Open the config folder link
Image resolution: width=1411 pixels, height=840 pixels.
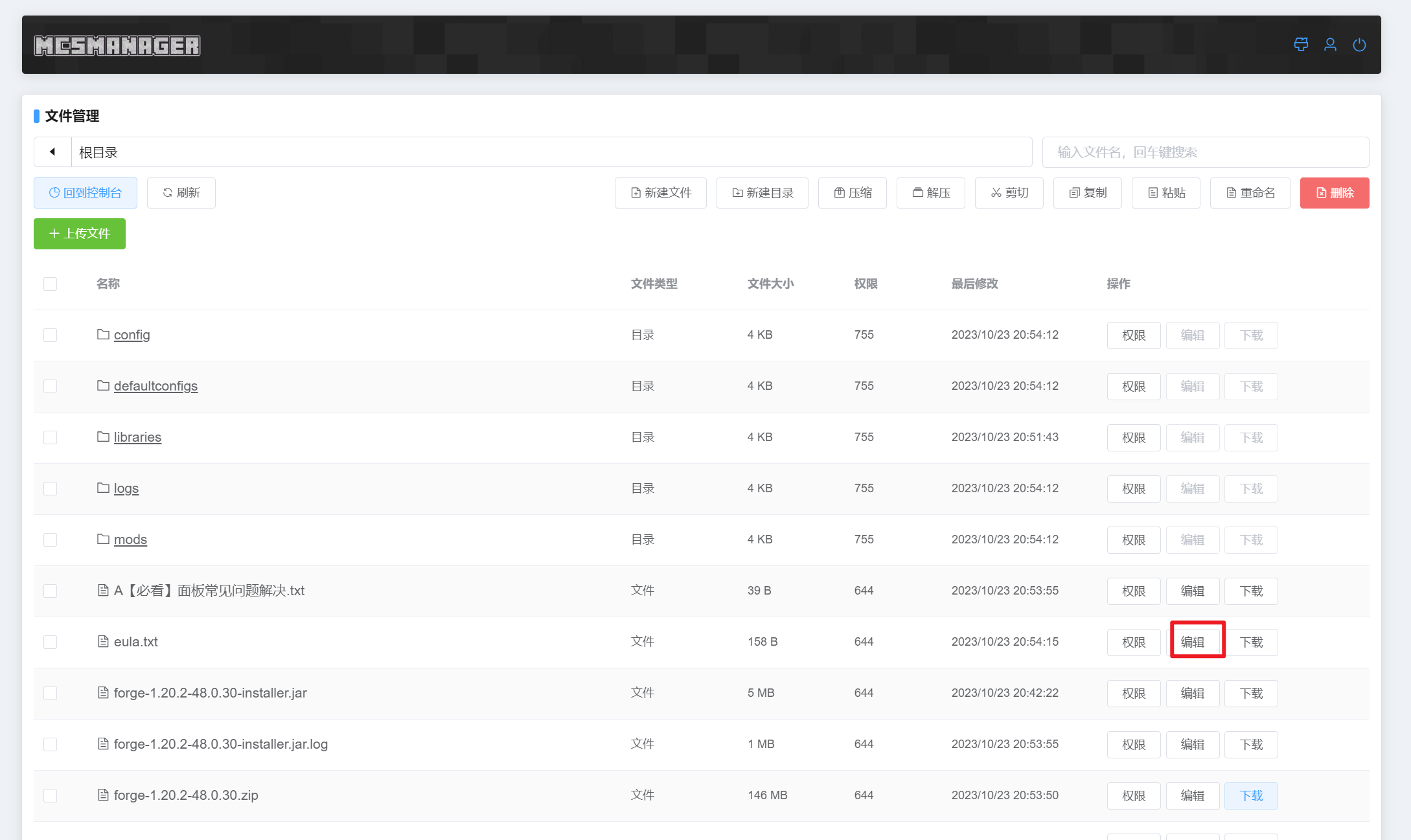click(x=132, y=335)
